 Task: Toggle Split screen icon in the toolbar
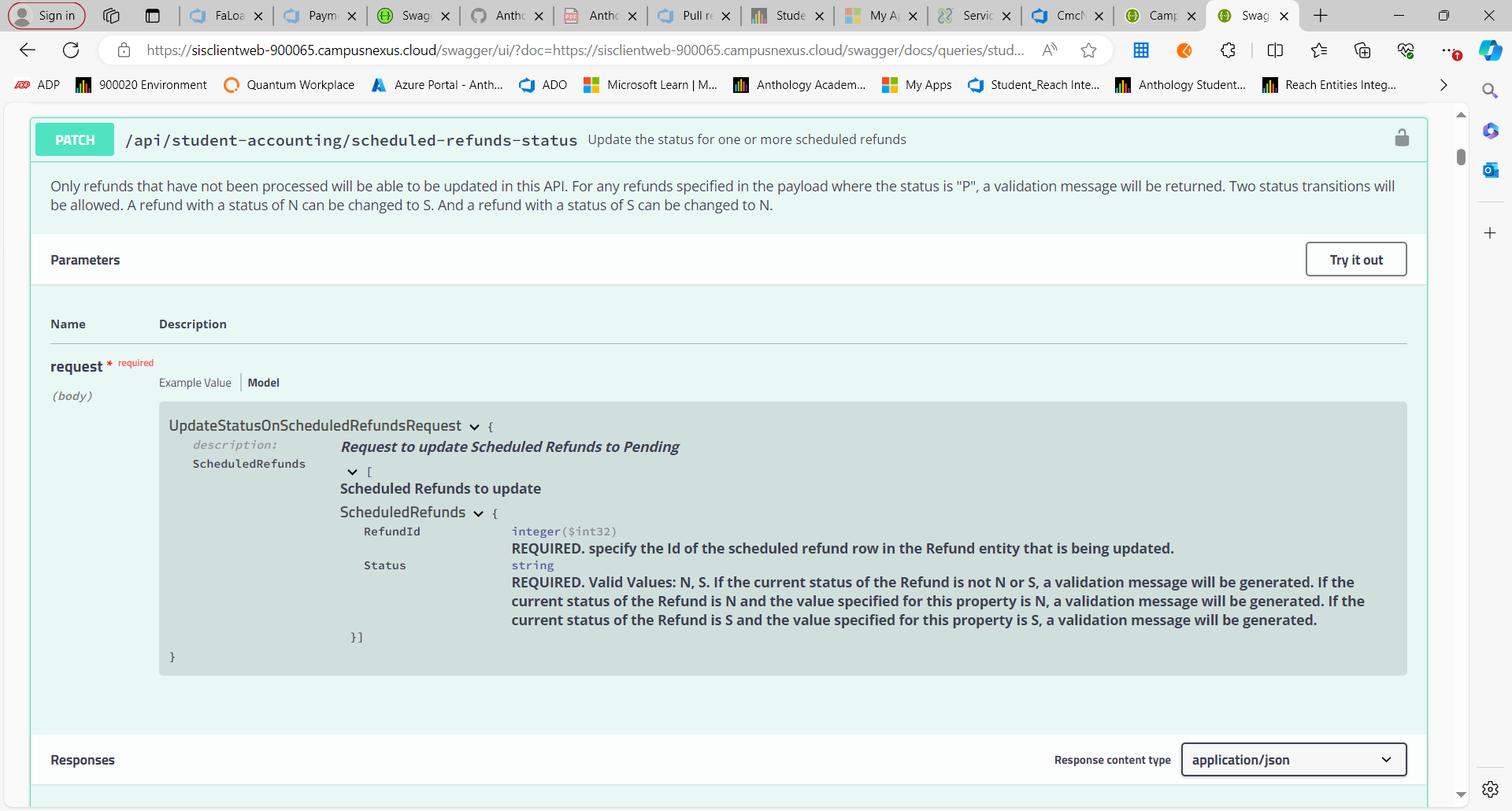tap(1275, 50)
